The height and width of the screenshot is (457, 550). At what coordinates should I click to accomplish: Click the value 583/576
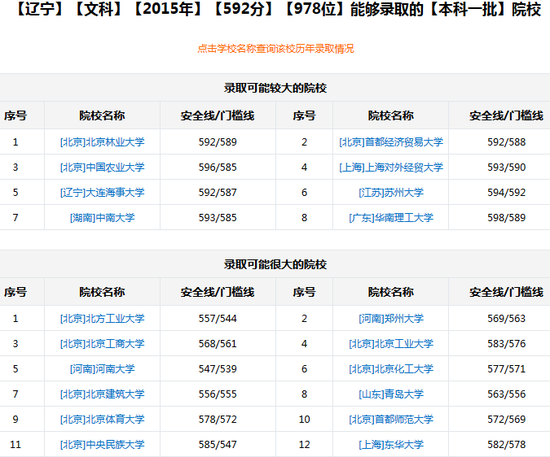point(507,344)
